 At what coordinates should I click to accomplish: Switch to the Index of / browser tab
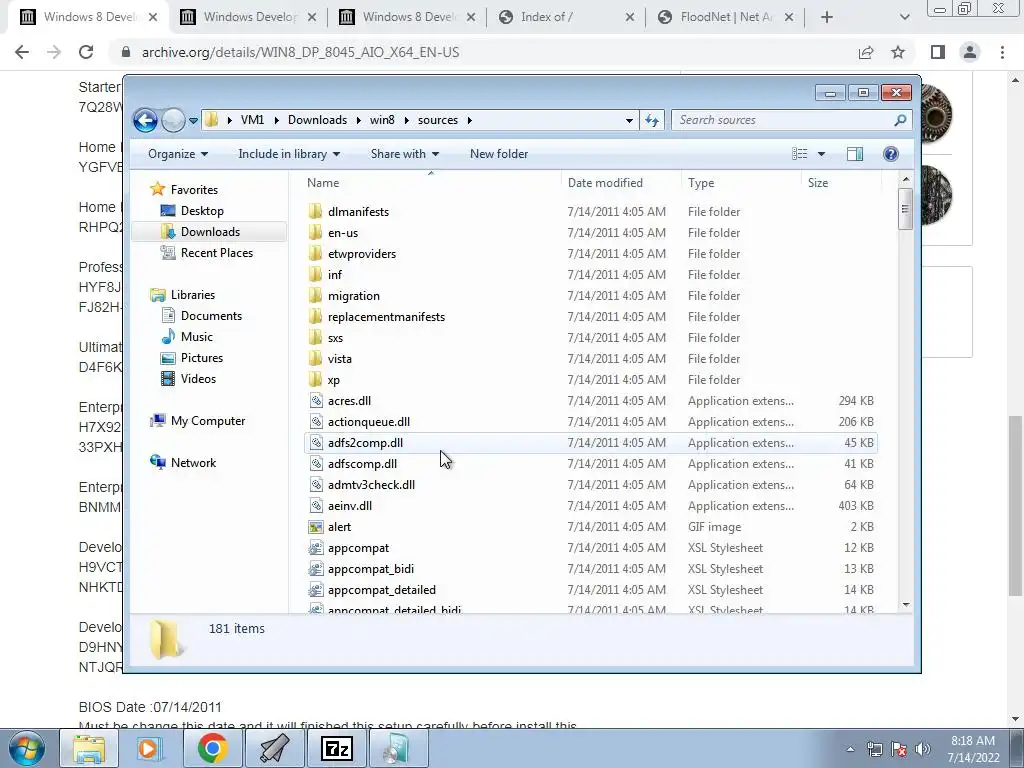coord(566,17)
